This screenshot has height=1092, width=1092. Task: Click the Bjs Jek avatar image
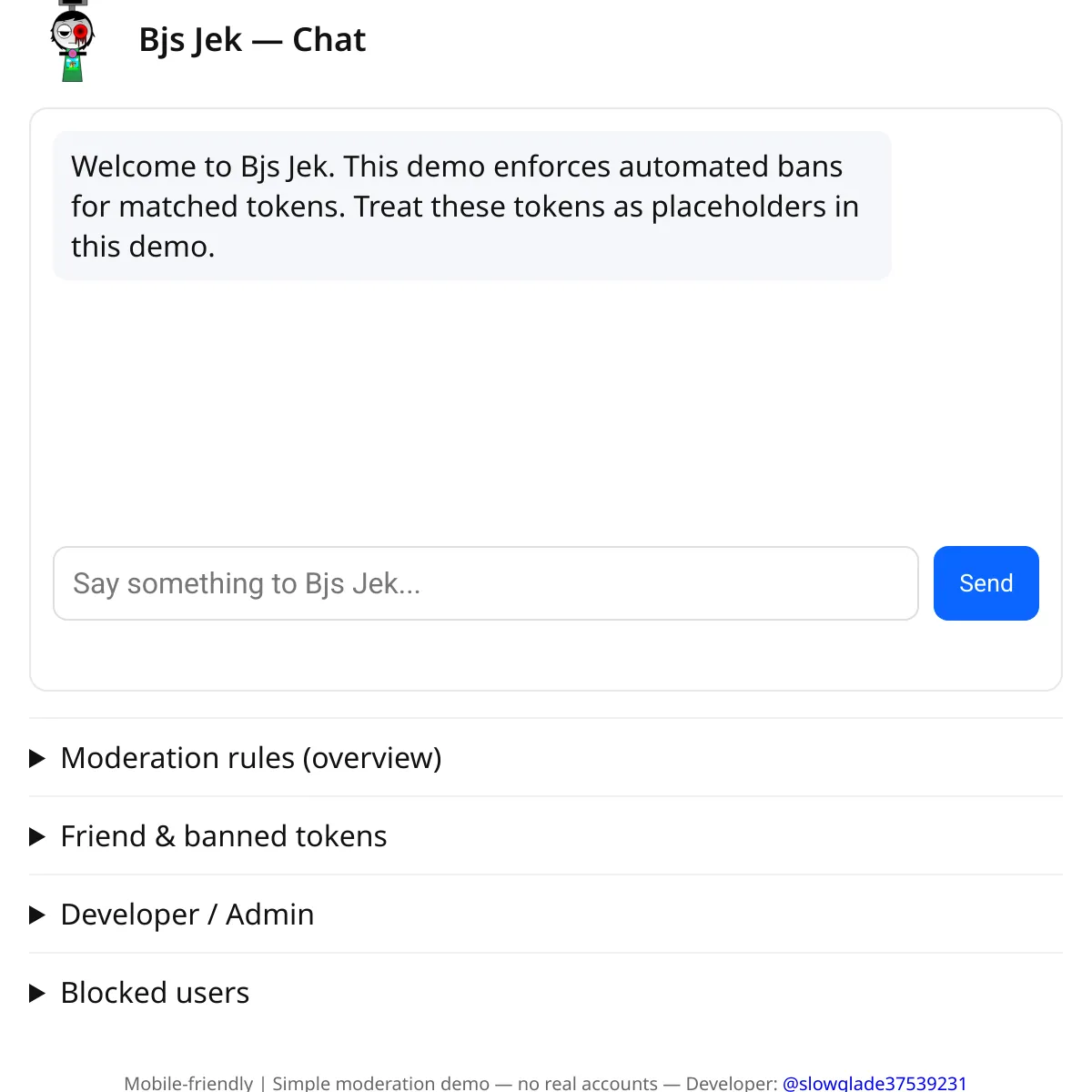pos(73,41)
